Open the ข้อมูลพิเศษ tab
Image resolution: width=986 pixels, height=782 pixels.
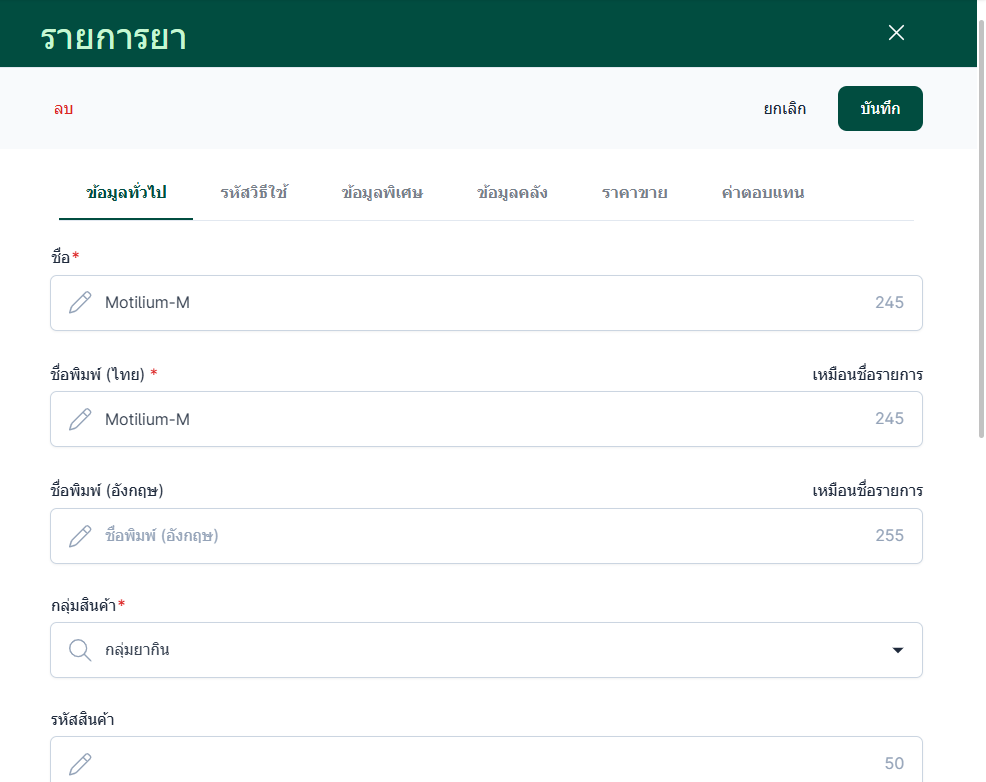point(382,192)
